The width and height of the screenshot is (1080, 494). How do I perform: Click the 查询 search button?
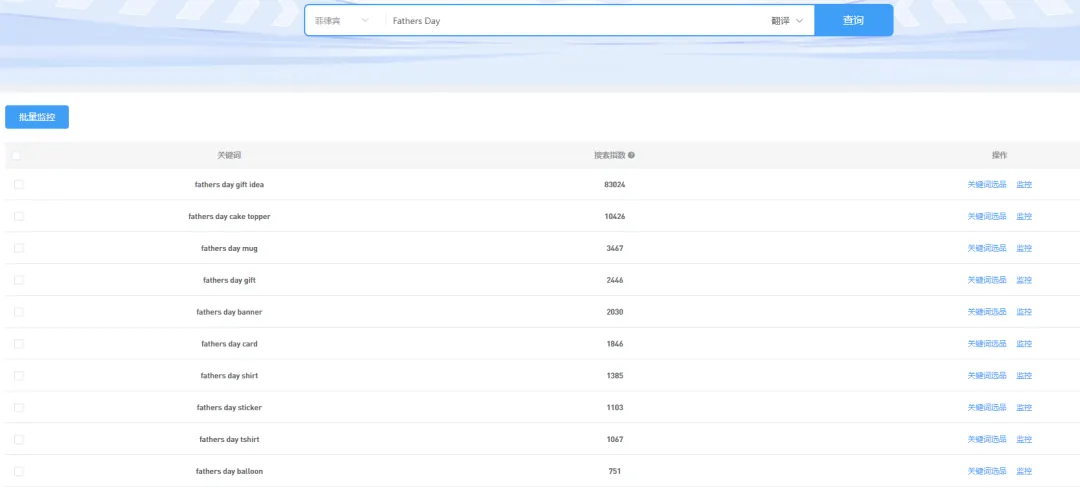point(853,21)
